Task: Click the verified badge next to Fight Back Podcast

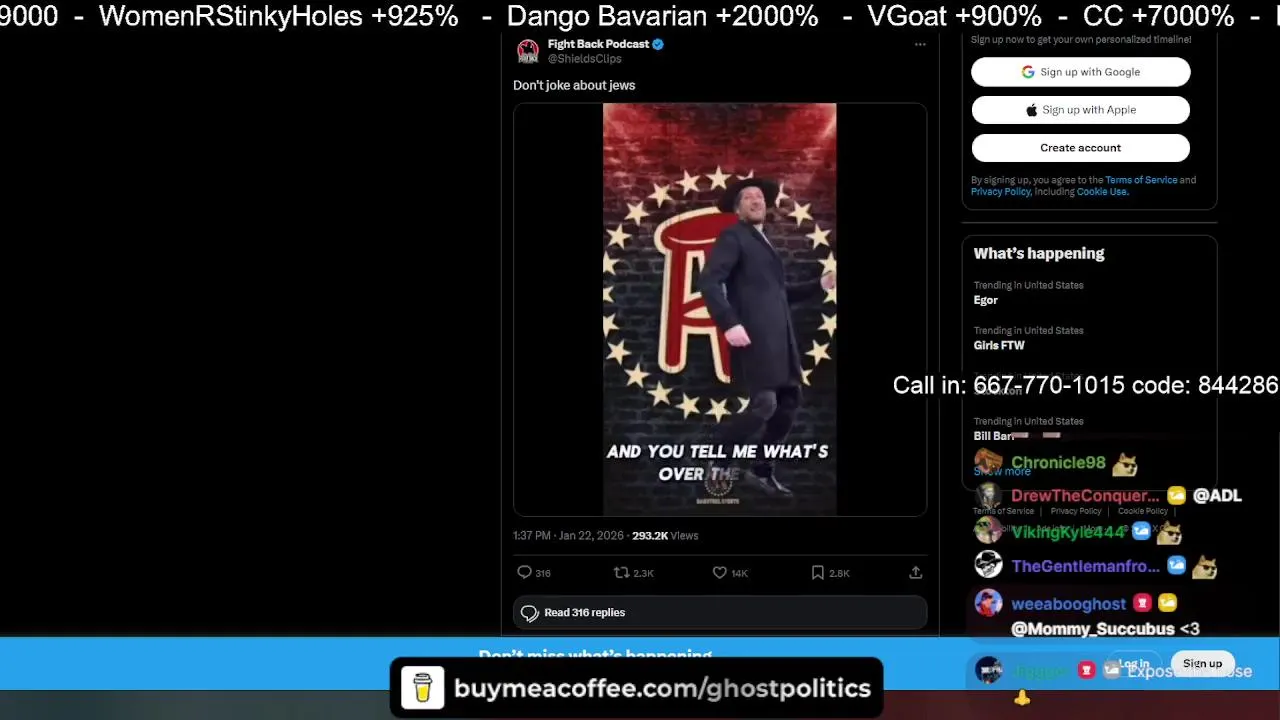Action: 658,44
